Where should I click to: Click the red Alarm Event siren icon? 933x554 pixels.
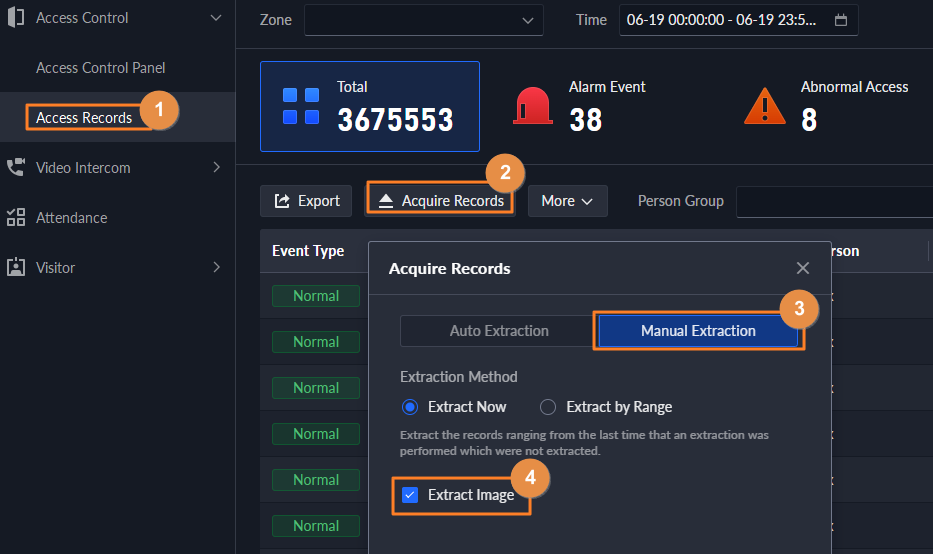(533, 105)
